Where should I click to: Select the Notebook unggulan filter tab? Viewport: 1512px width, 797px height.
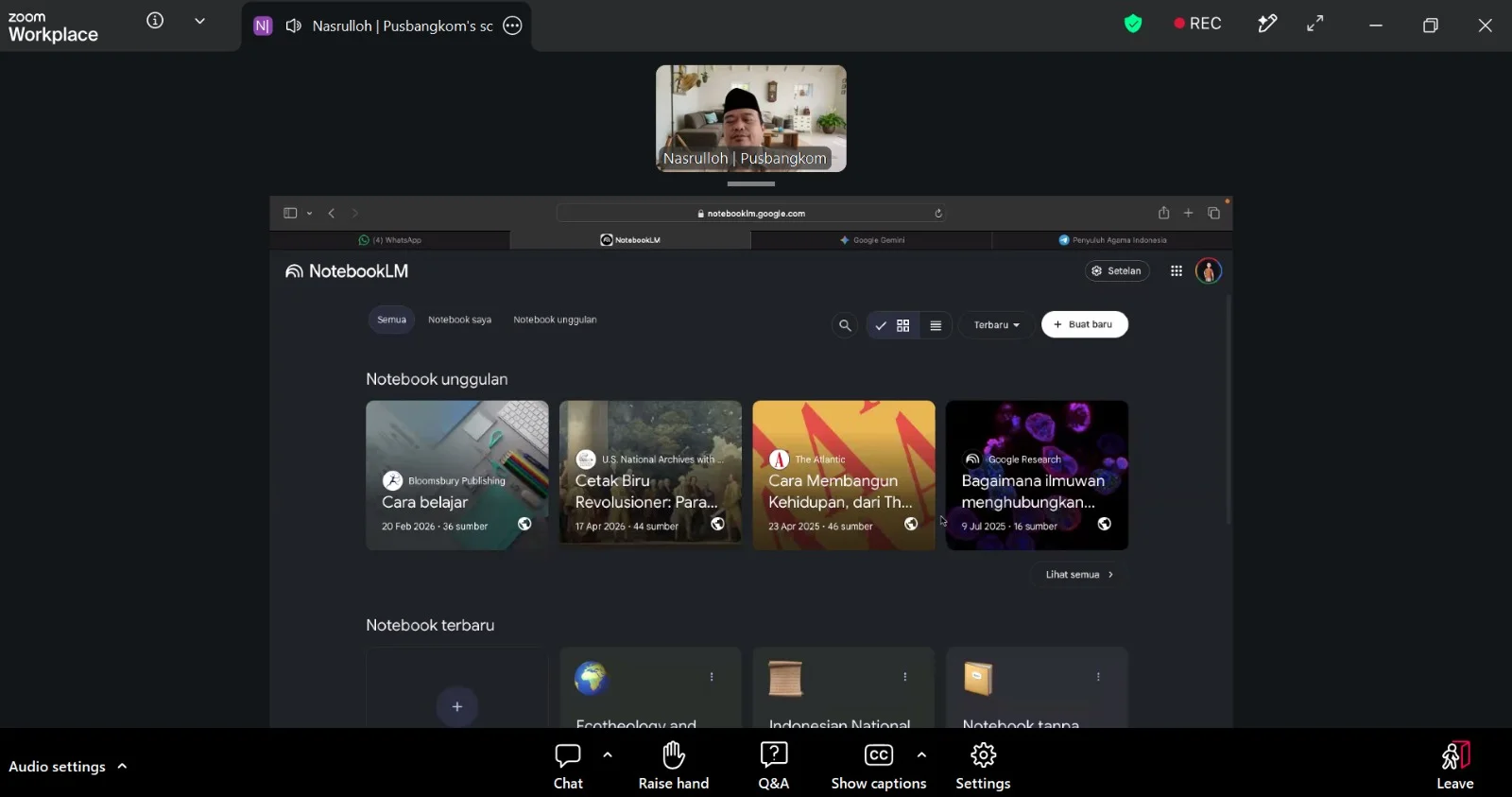555,320
